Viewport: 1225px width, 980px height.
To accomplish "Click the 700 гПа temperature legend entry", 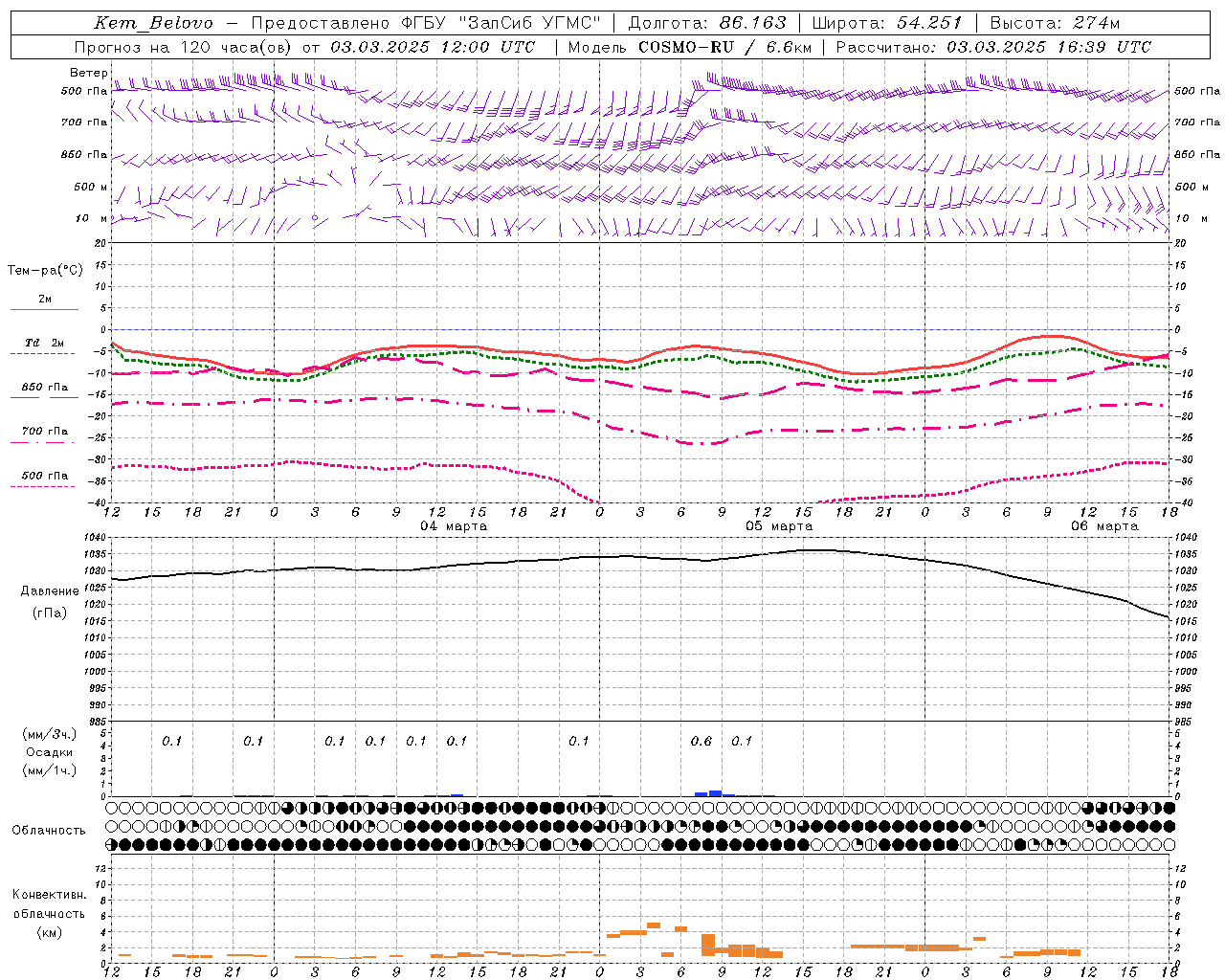I will 45,432.
